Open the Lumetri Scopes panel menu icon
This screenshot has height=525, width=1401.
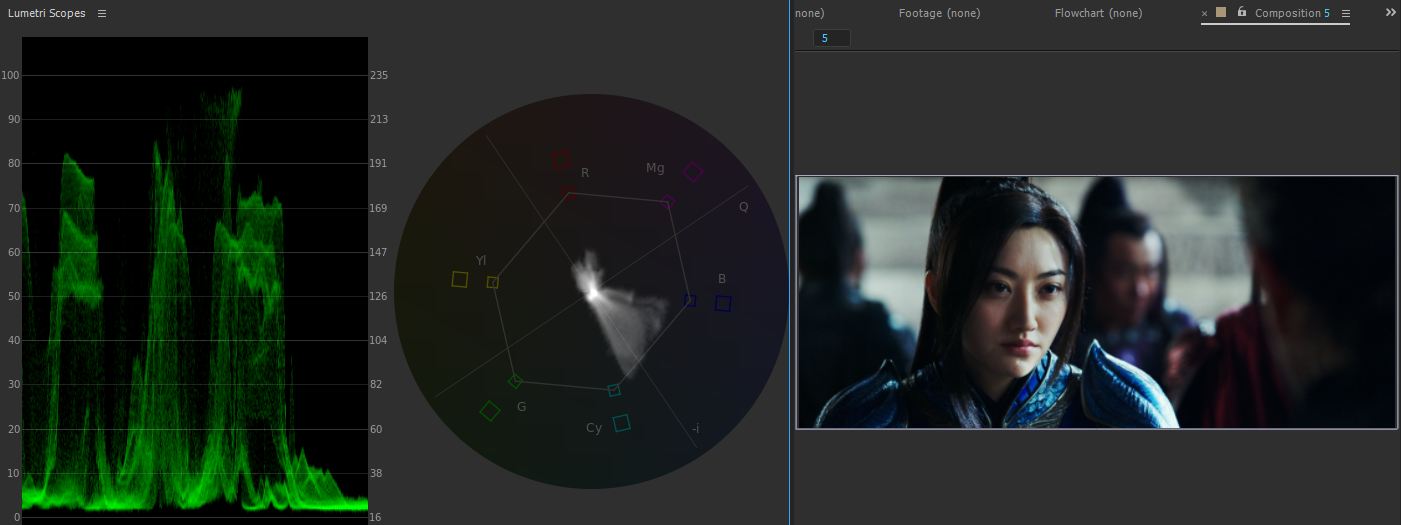102,13
